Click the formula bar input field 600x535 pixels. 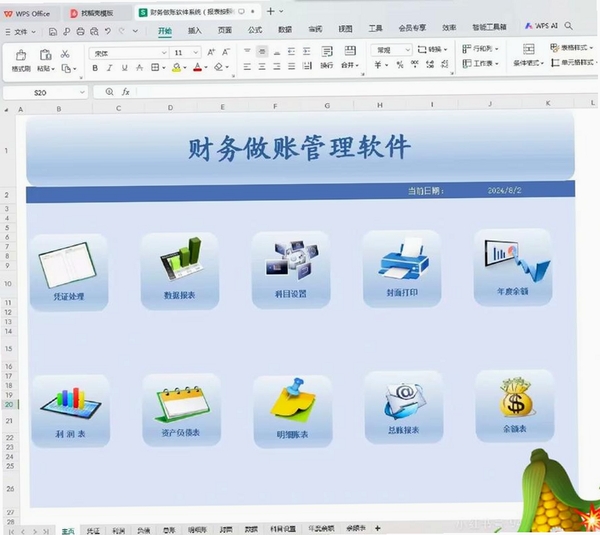pos(365,91)
